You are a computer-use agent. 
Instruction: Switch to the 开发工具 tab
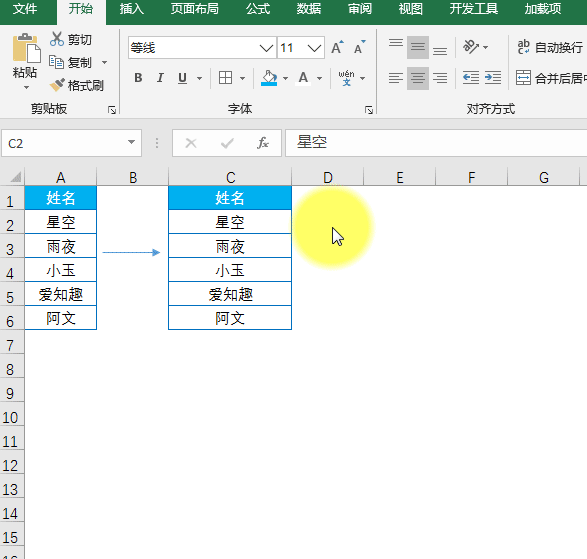tap(474, 9)
